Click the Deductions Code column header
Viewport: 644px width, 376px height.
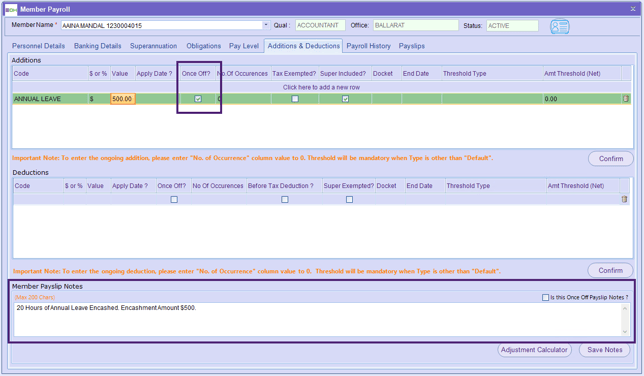[38, 186]
